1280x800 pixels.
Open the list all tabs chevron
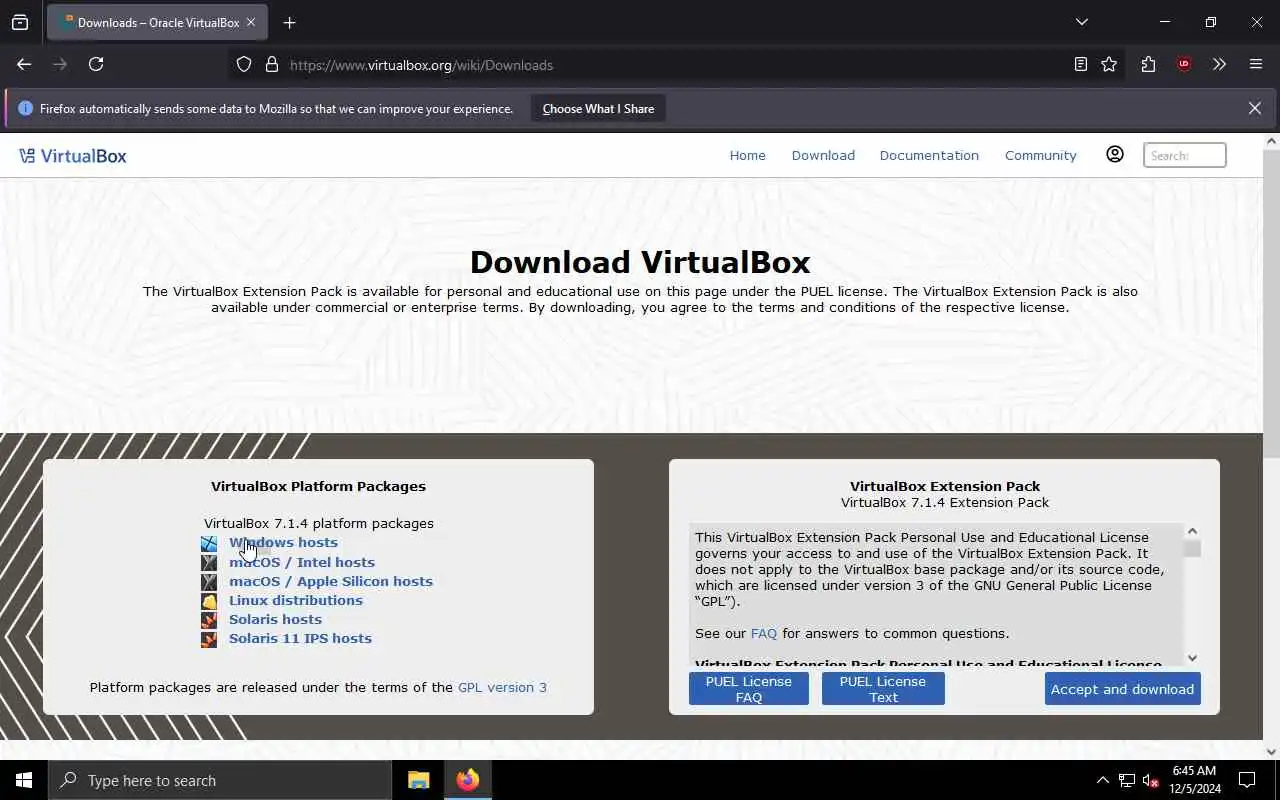(x=1081, y=22)
